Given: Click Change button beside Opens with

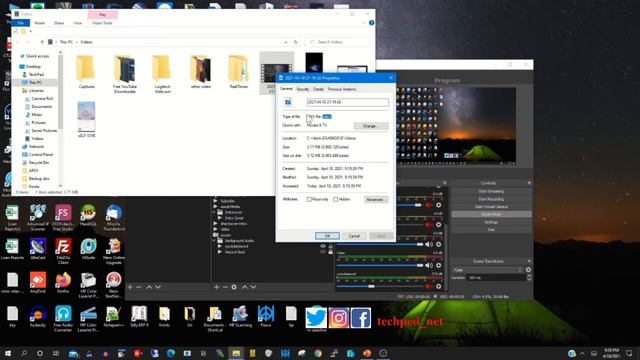Looking at the screenshot, I should click(x=371, y=126).
